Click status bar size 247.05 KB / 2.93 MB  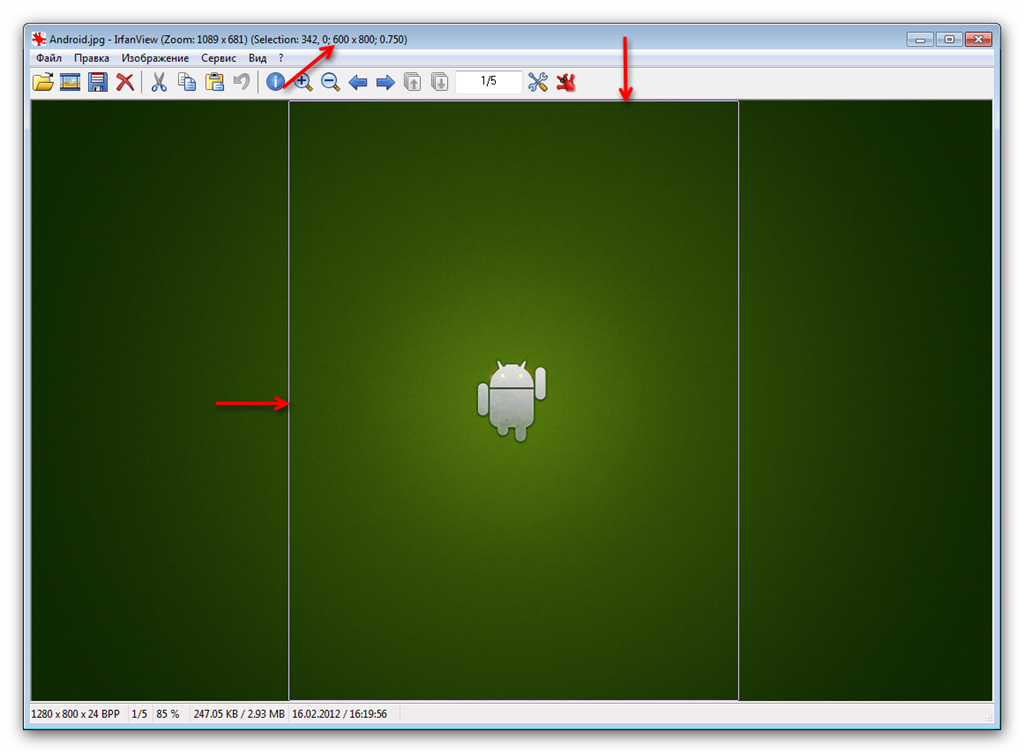239,714
